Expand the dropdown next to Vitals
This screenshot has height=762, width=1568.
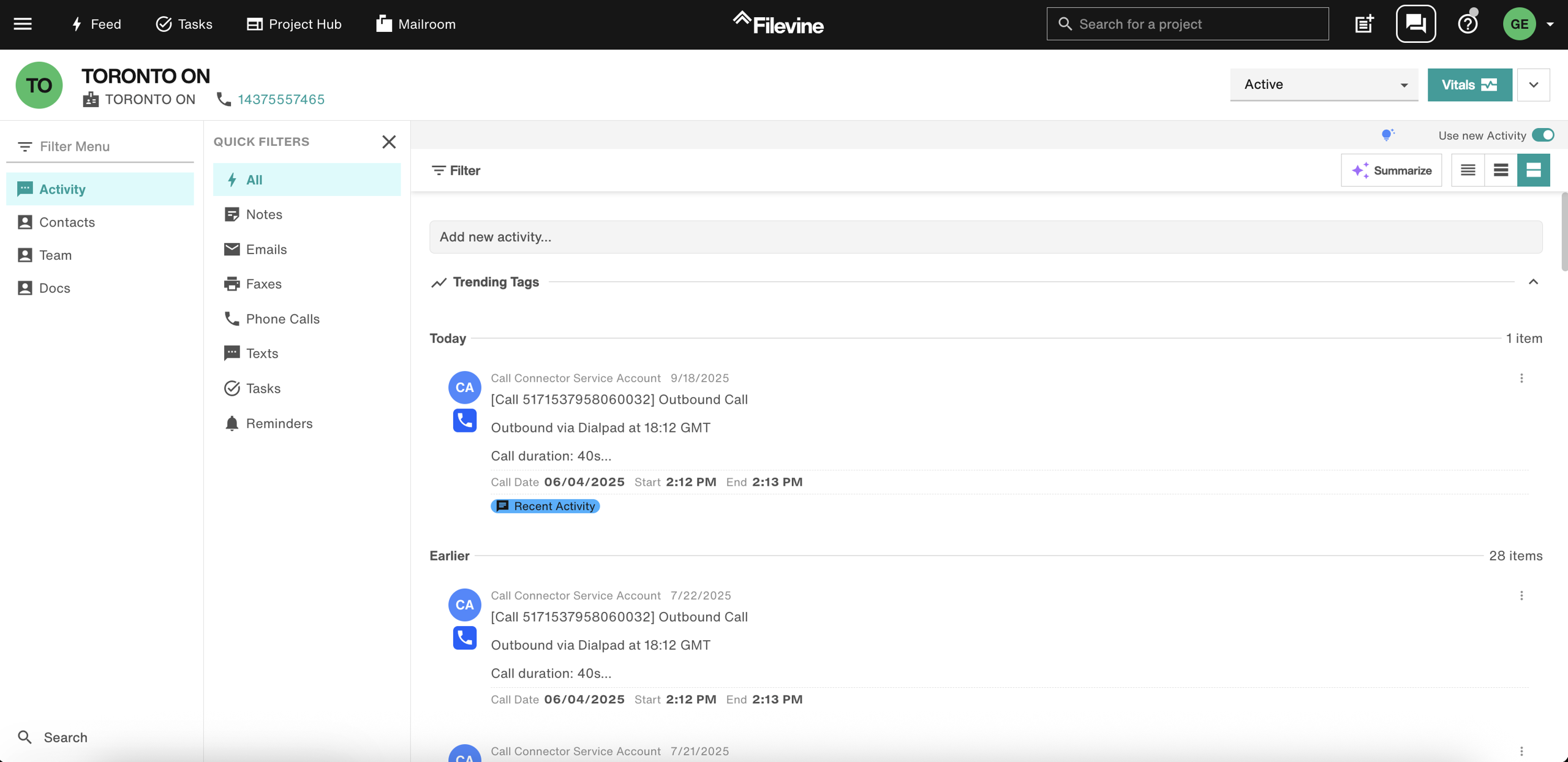coord(1533,85)
